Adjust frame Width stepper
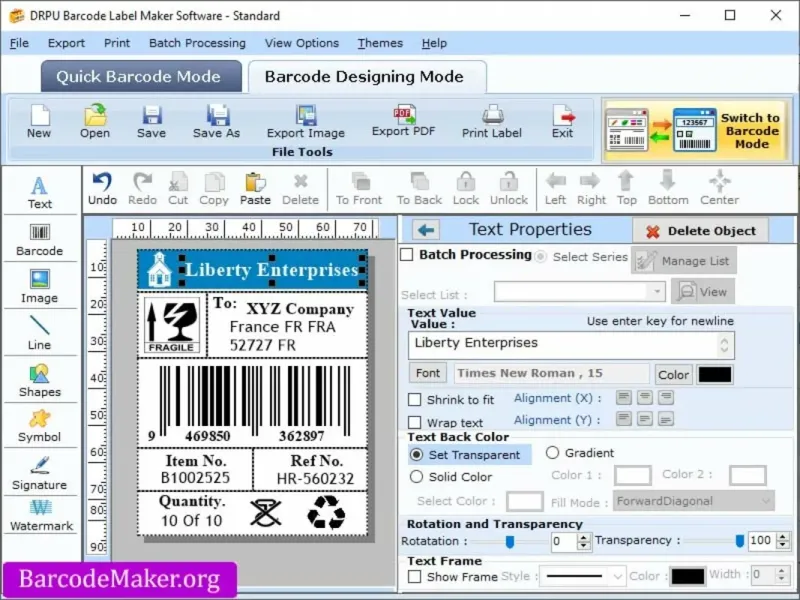The width and height of the screenshot is (800, 600). (x=781, y=574)
